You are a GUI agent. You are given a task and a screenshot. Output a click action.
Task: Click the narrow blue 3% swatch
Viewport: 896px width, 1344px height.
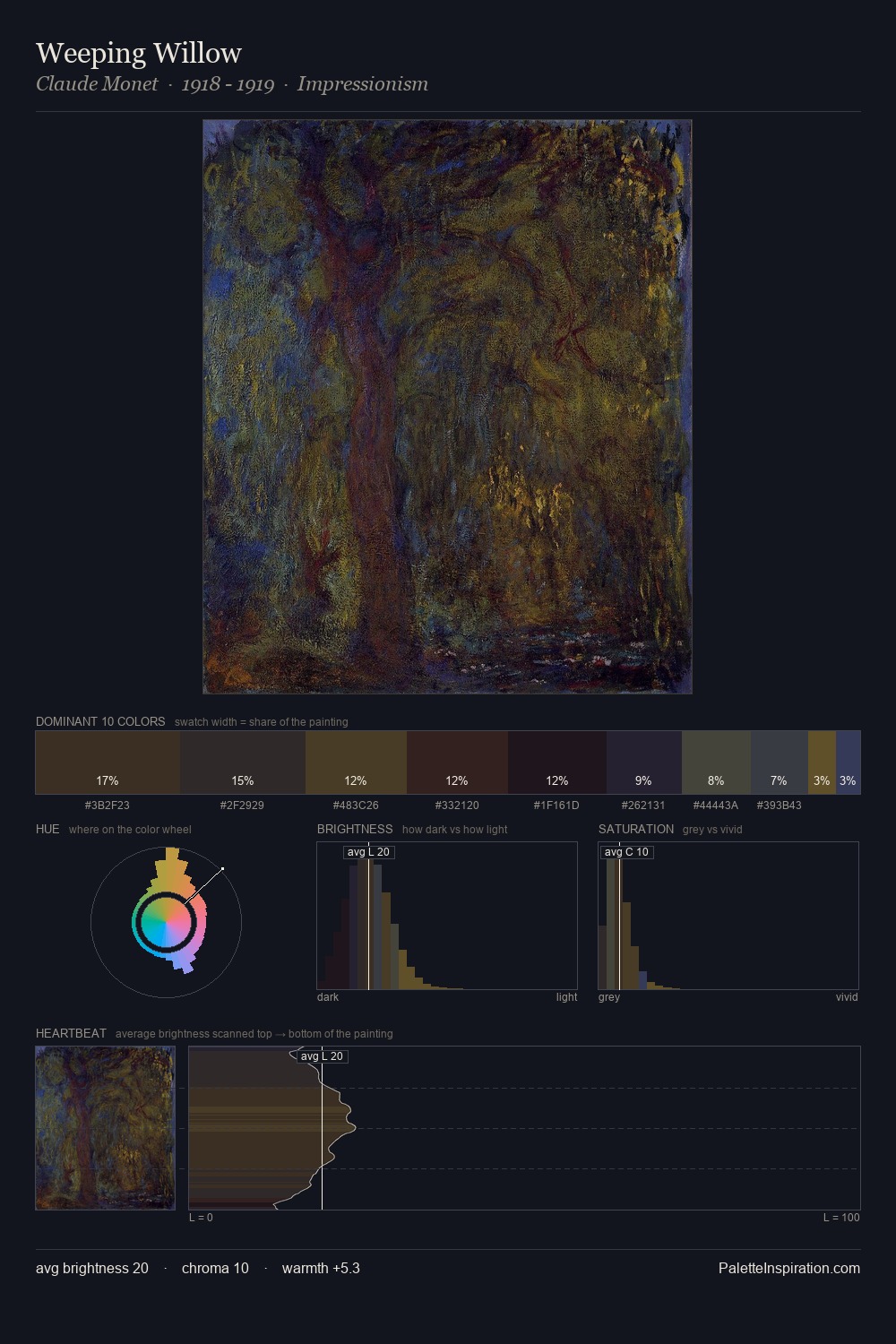point(848,762)
